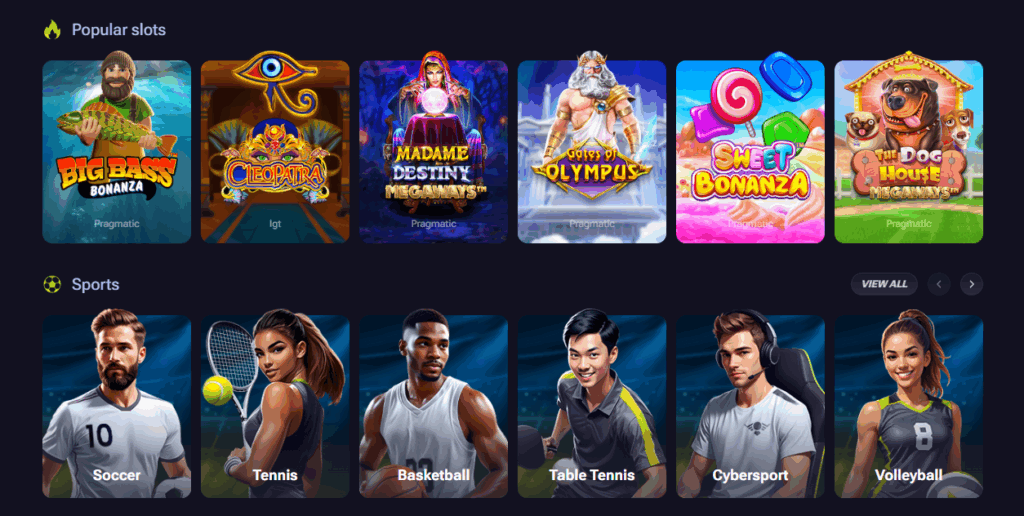Select the Soccer sports category
This screenshot has height=516, width=1024.
click(117, 404)
